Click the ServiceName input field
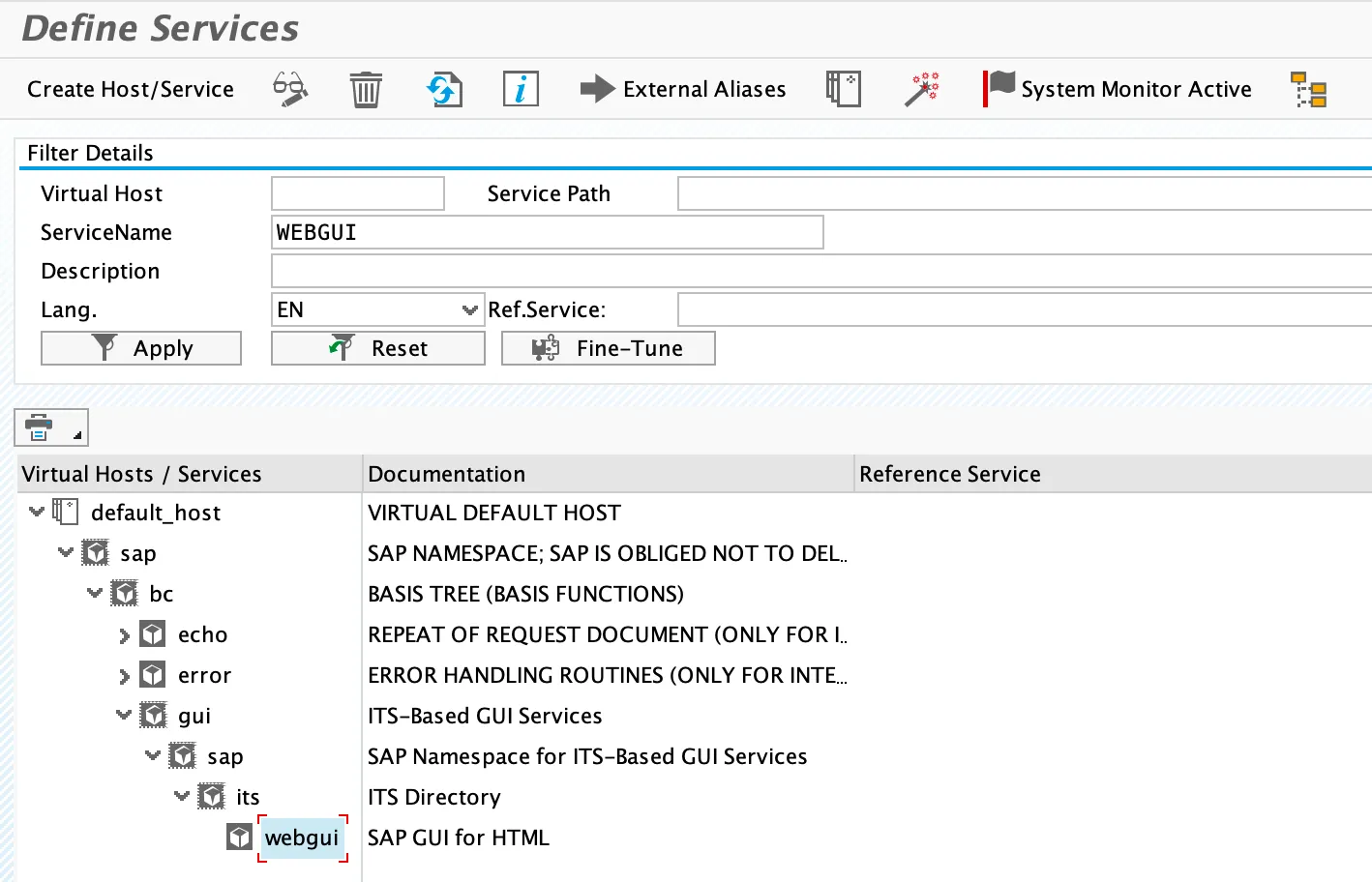The height and width of the screenshot is (882, 1372). tap(547, 232)
